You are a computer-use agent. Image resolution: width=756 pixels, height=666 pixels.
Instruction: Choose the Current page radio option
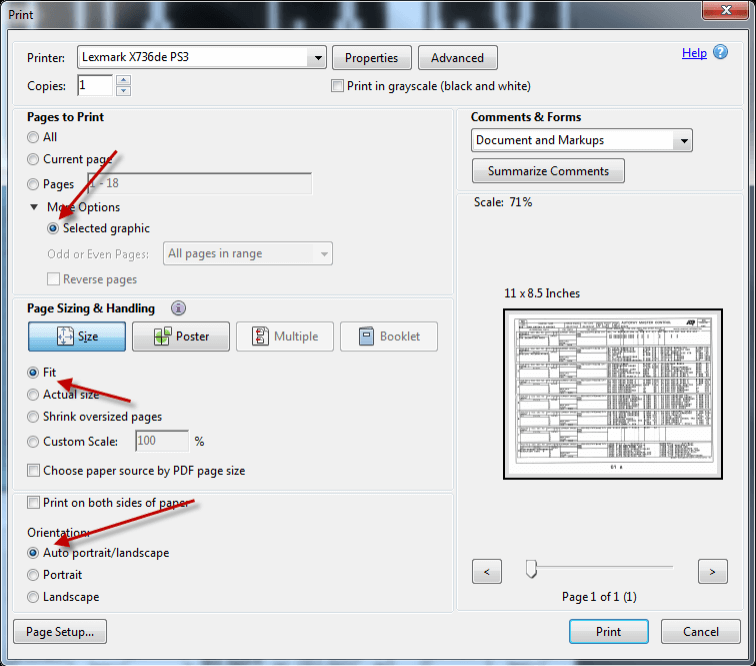coord(33,159)
